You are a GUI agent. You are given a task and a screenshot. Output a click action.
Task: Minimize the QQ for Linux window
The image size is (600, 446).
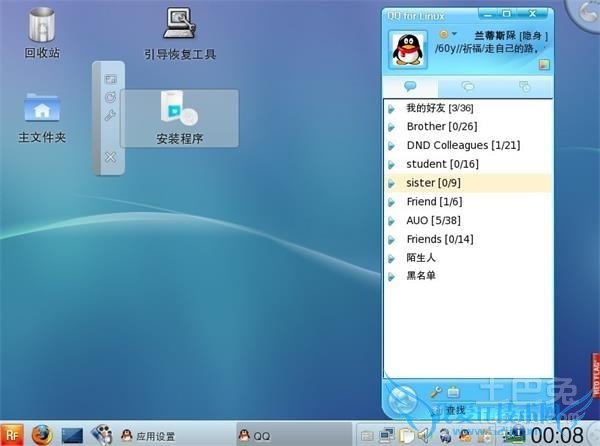(x=487, y=15)
